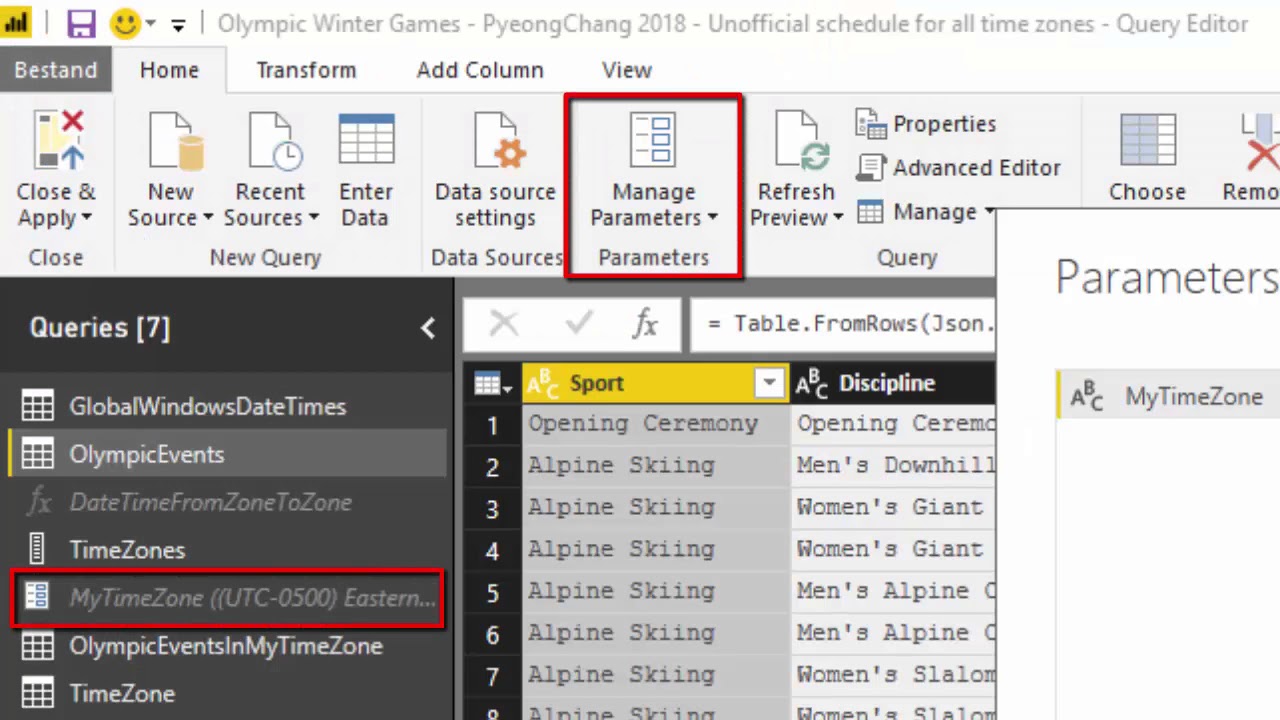Image resolution: width=1280 pixels, height=720 pixels.
Task: Open the Sport column filter dropdown
Action: pos(769,384)
